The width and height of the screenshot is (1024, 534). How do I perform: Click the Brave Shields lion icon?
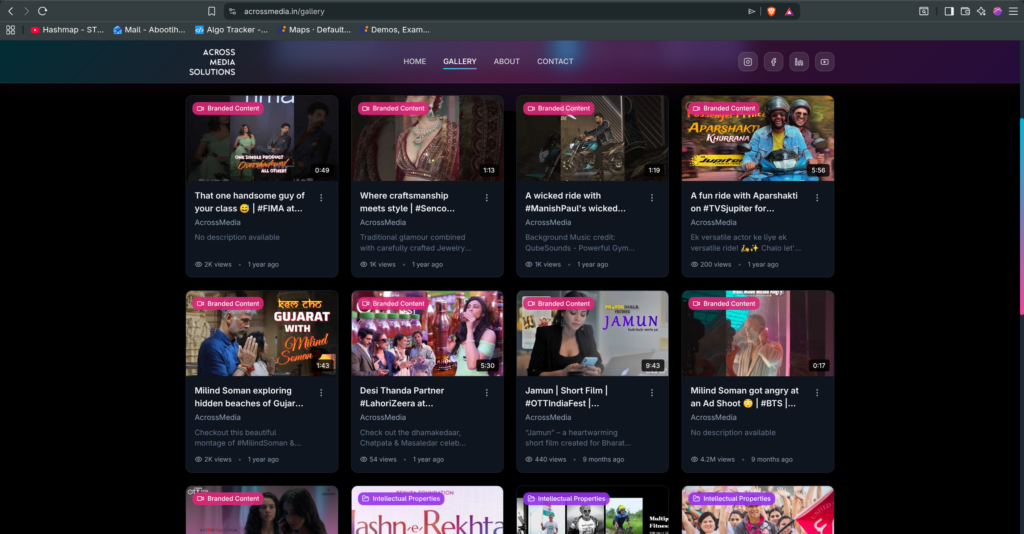pyautogui.click(x=771, y=11)
